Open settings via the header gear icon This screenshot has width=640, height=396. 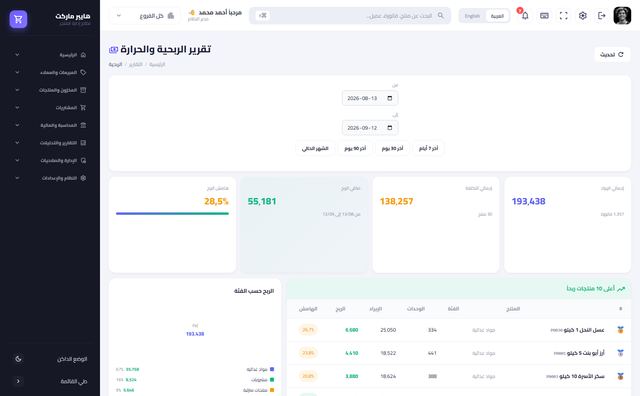(582, 16)
